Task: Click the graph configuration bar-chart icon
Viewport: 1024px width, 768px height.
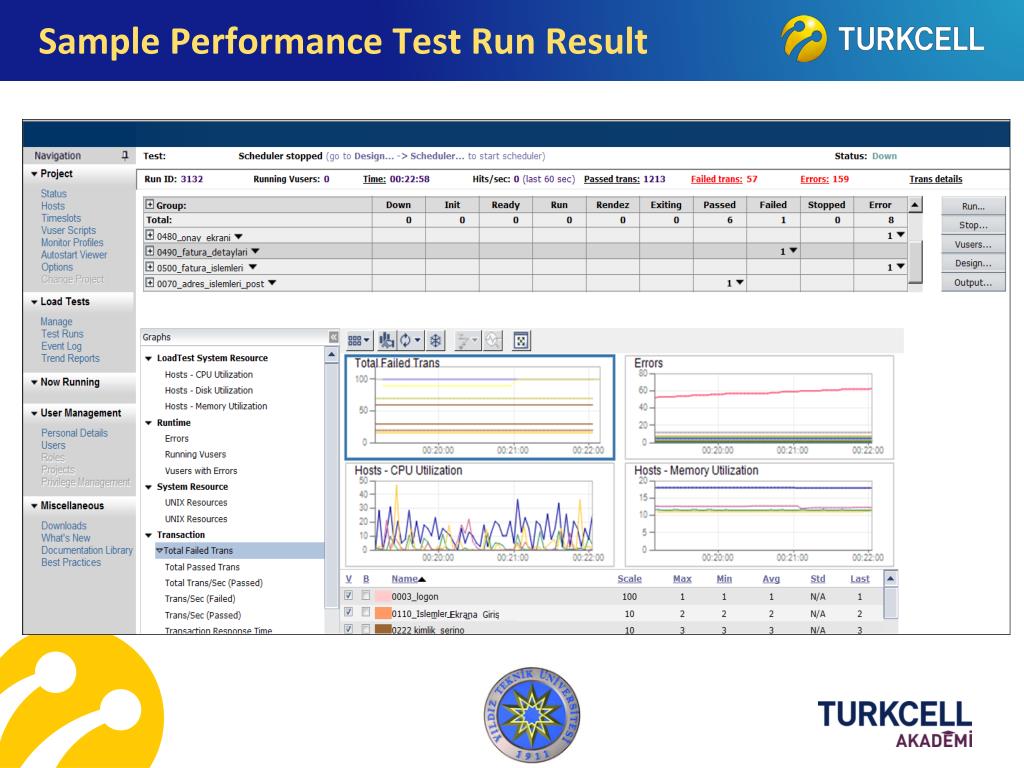Action: [387, 341]
